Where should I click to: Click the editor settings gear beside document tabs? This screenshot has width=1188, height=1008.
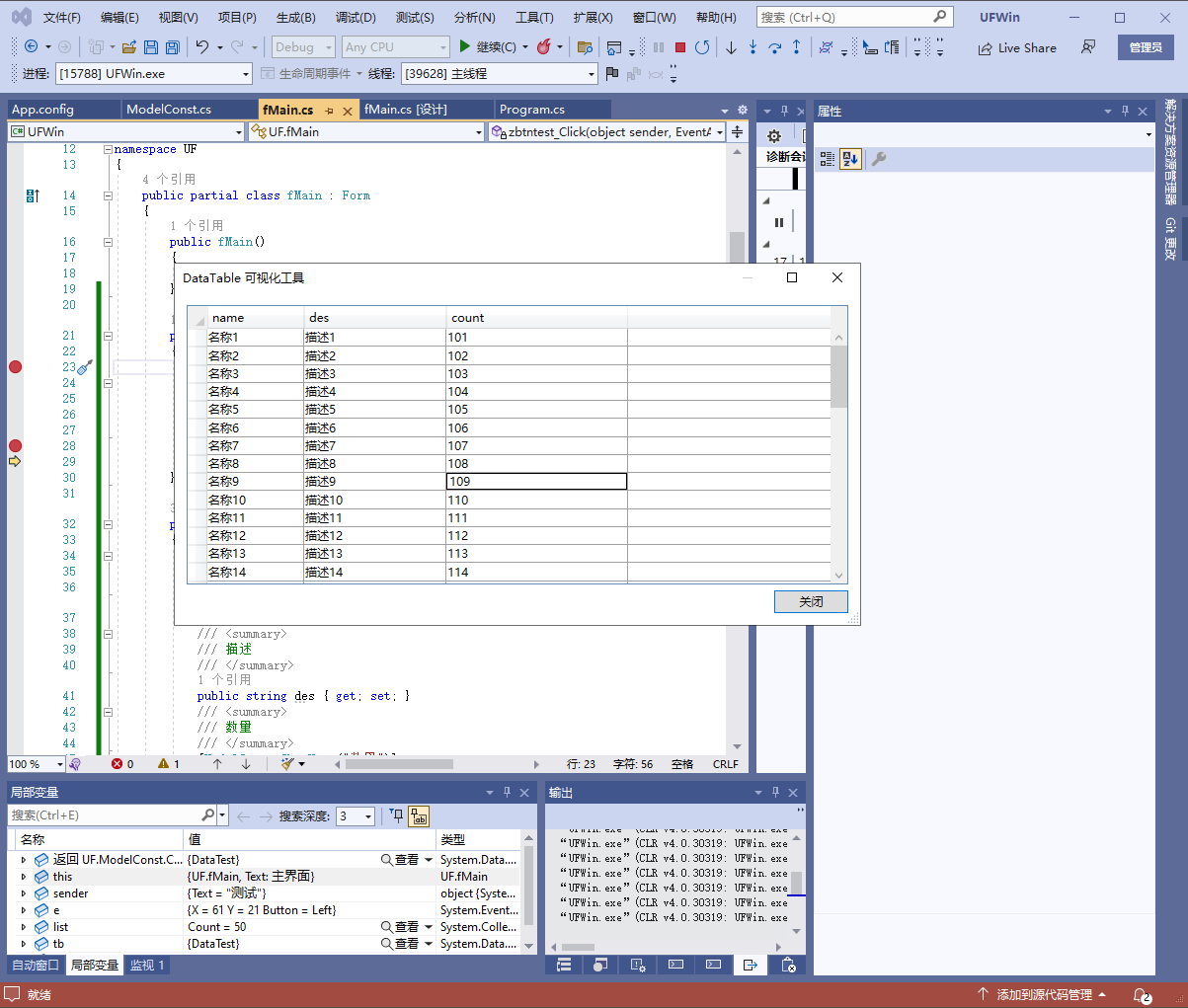coord(743,110)
